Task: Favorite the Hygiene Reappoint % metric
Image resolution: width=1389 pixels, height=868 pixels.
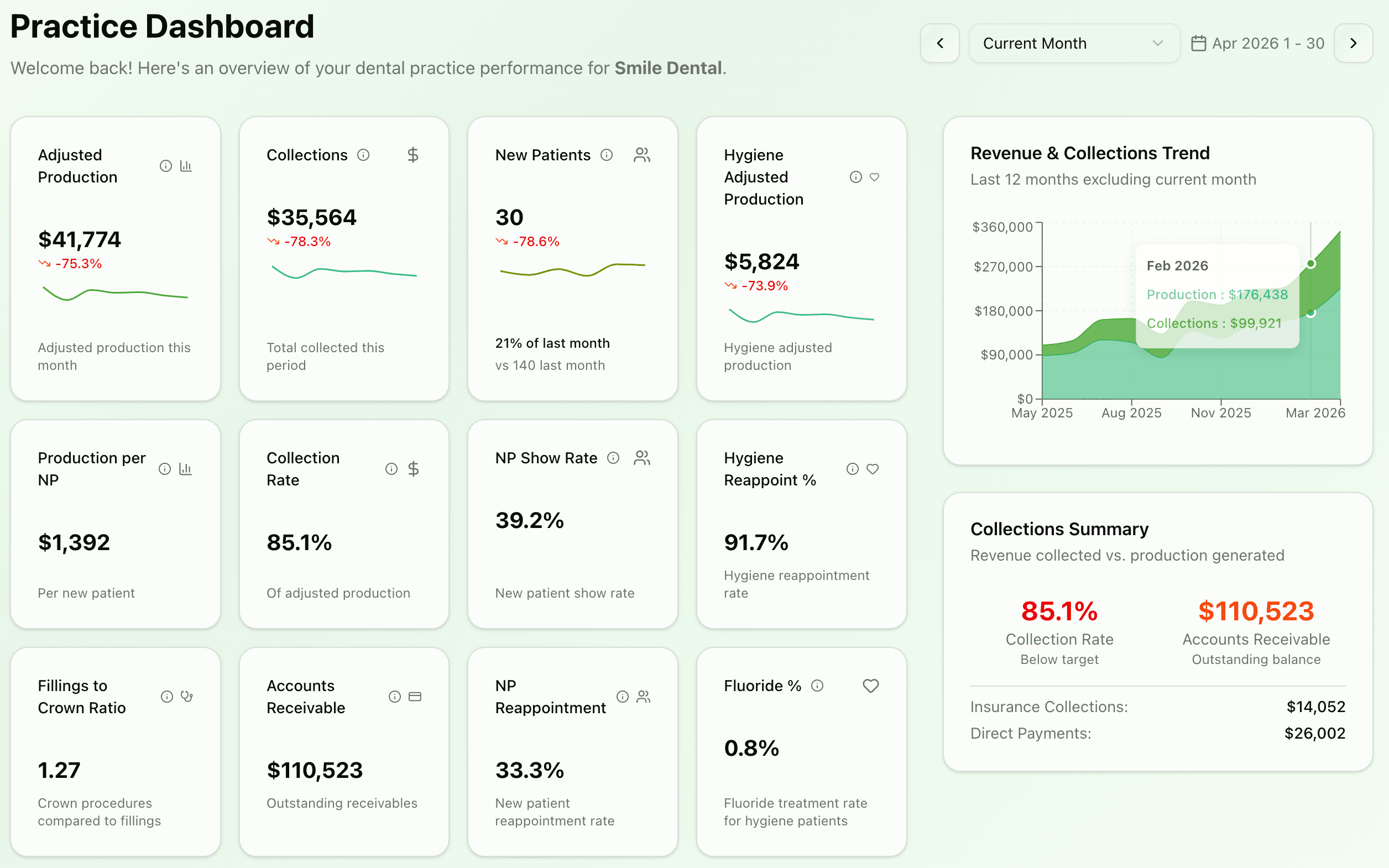Action: [873, 468]
